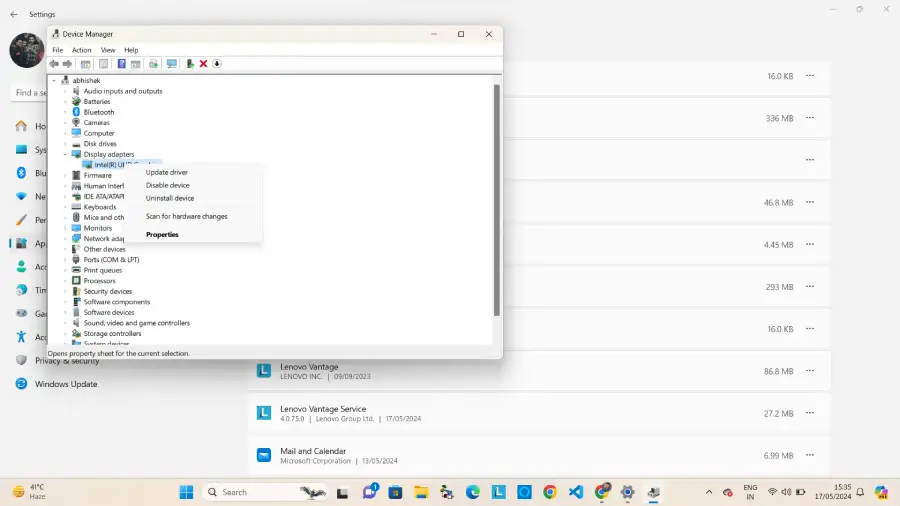Open Teams chat icon on the taskbar
This screenshot has height=506, width=900.
pyautogui.click(x=370, y=492)
